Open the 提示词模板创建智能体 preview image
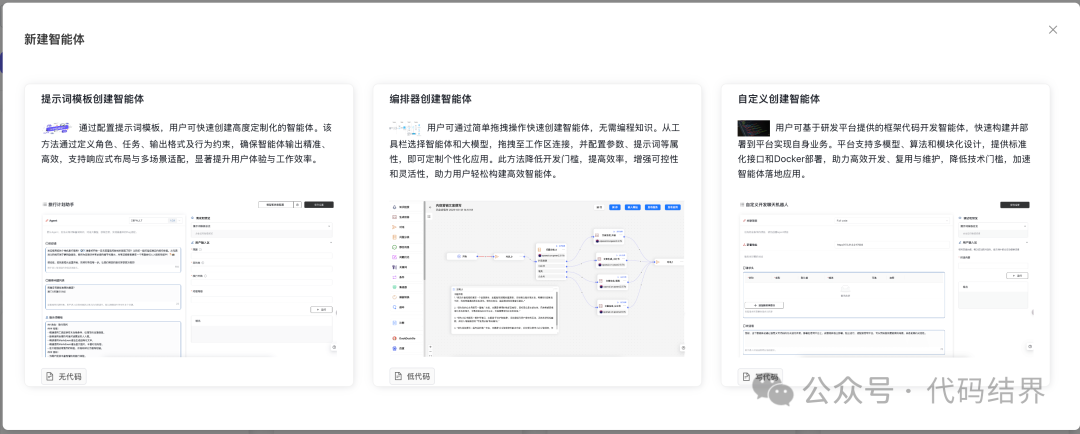This screenshot has width=1080, height=434. click(x=189, y=275)
